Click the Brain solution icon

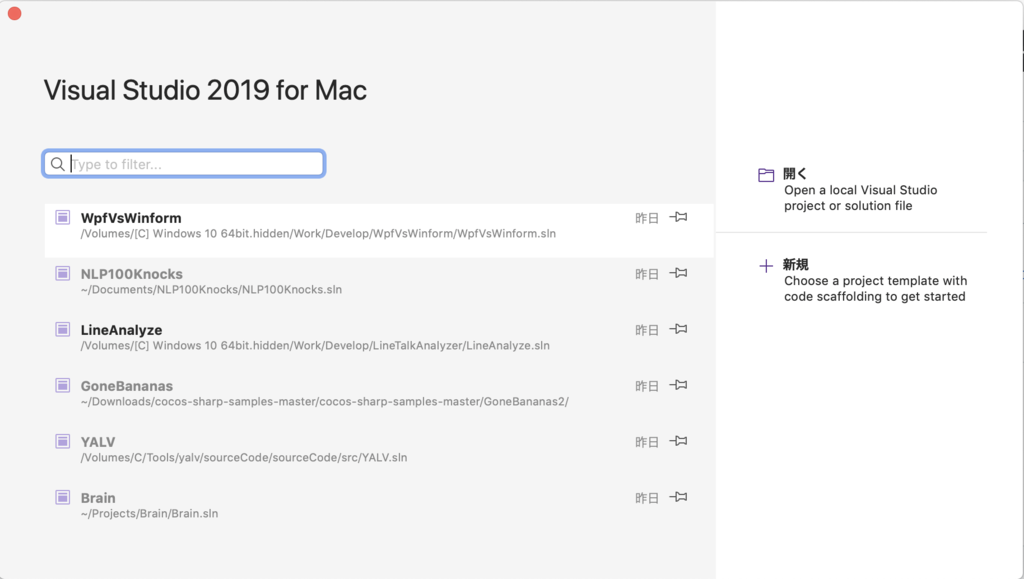point(63,498)
